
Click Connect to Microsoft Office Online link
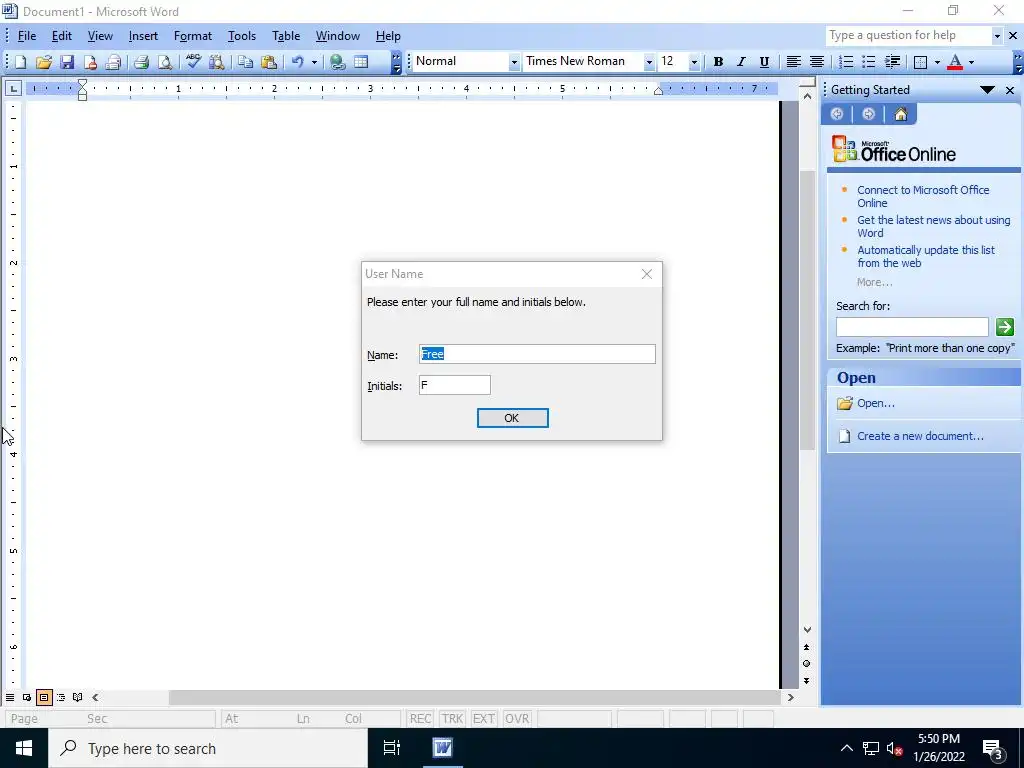[x=923, y=197]
